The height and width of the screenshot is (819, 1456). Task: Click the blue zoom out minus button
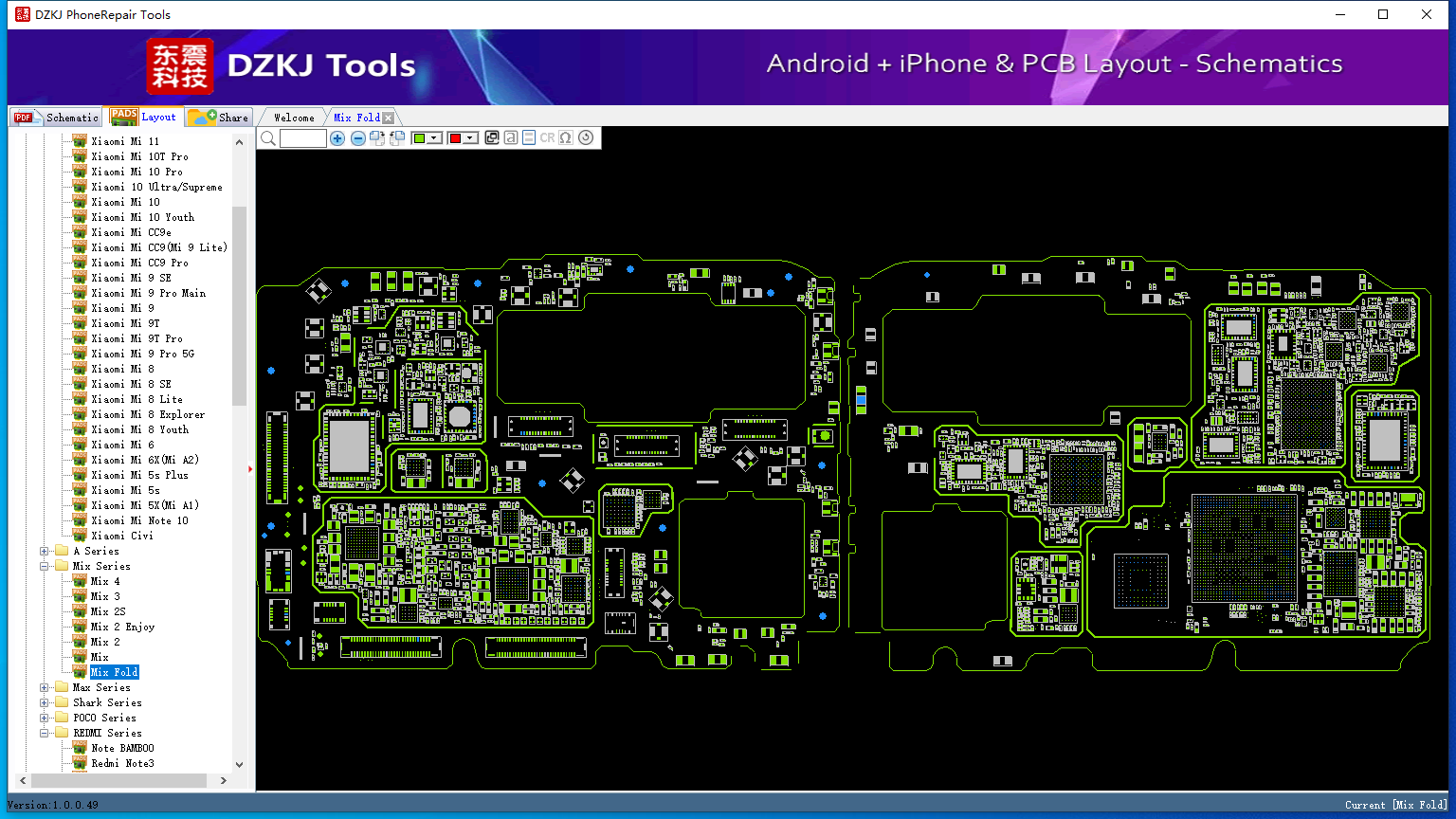coord(358,138)
